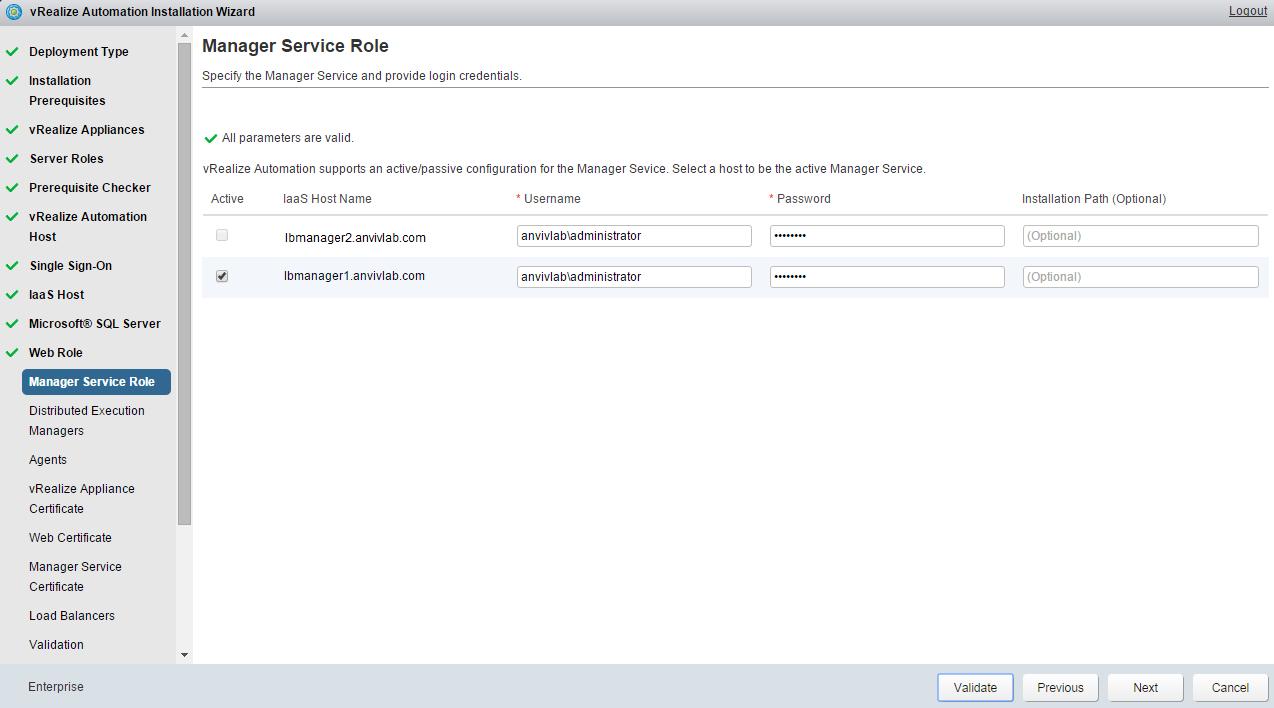
Task: Open the Prerequisite Checker step
Action: click(x=90, y=188)
